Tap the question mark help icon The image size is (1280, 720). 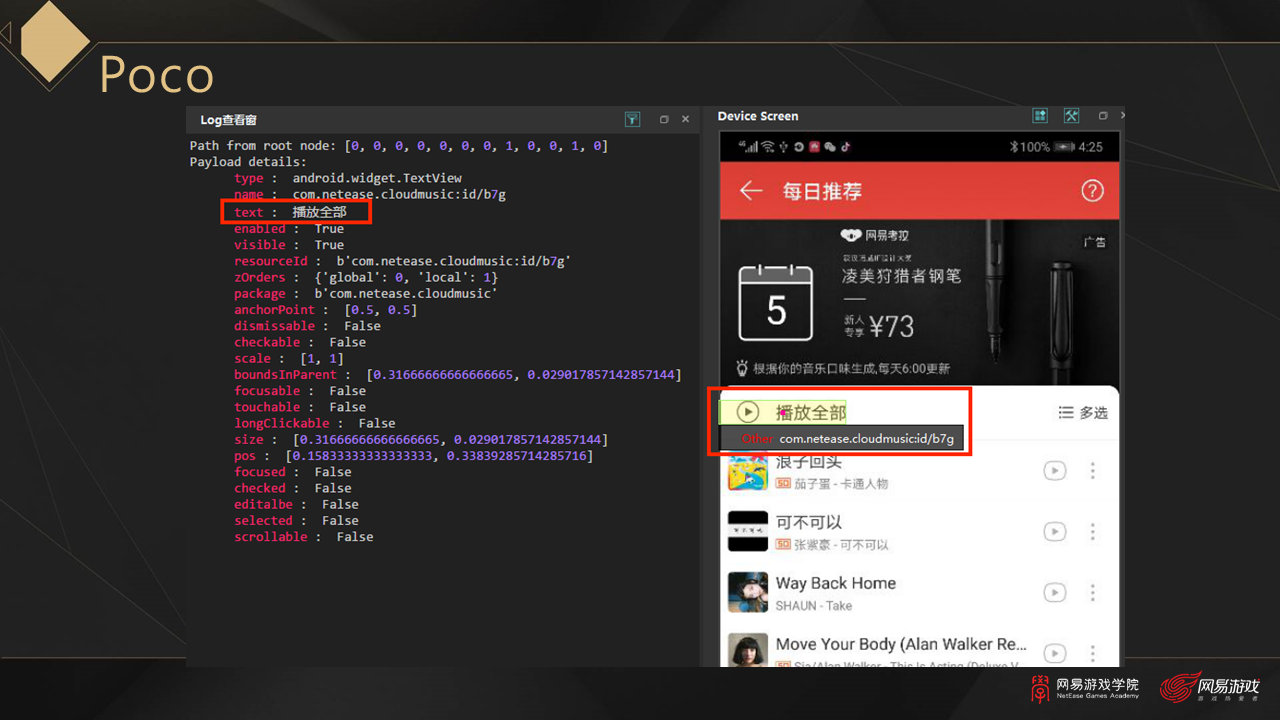[x=1092, y=191]
